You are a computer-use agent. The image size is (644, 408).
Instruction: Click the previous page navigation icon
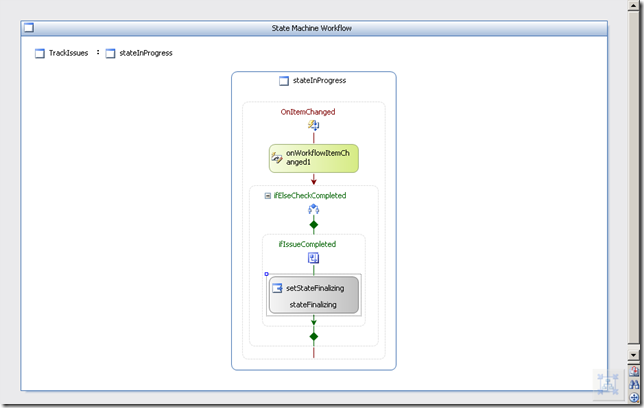point(634,371)
